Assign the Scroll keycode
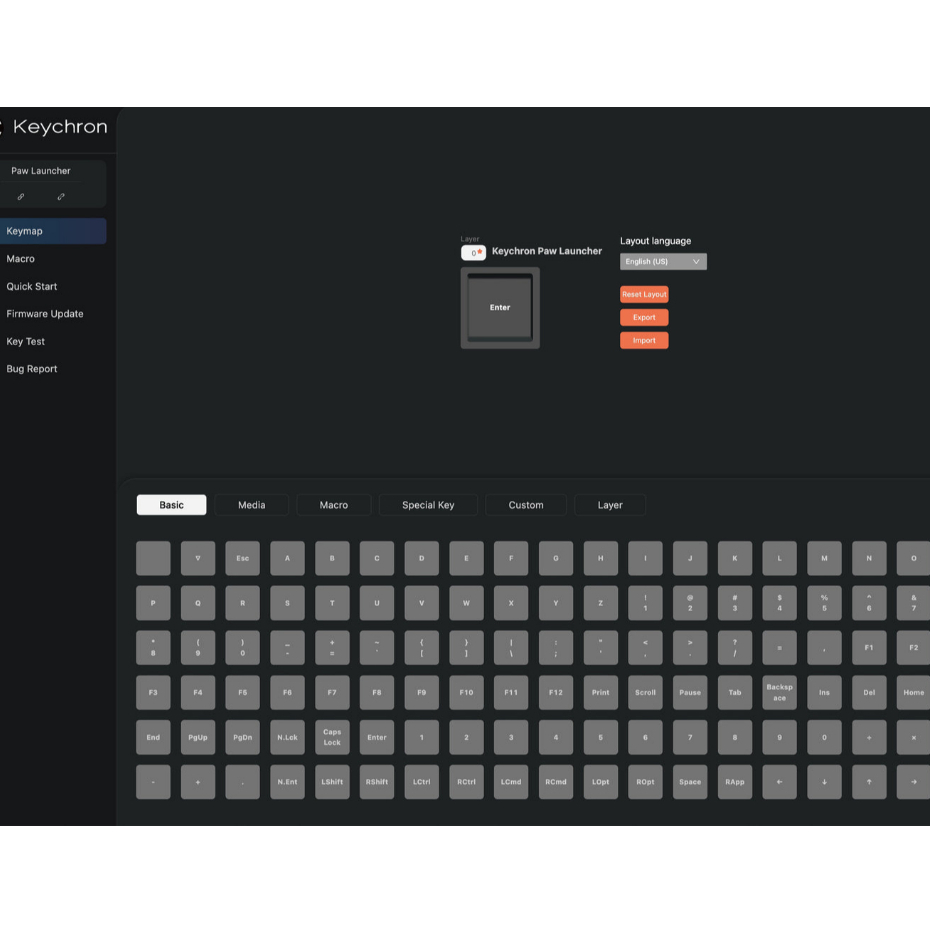 tap(645, 693)
